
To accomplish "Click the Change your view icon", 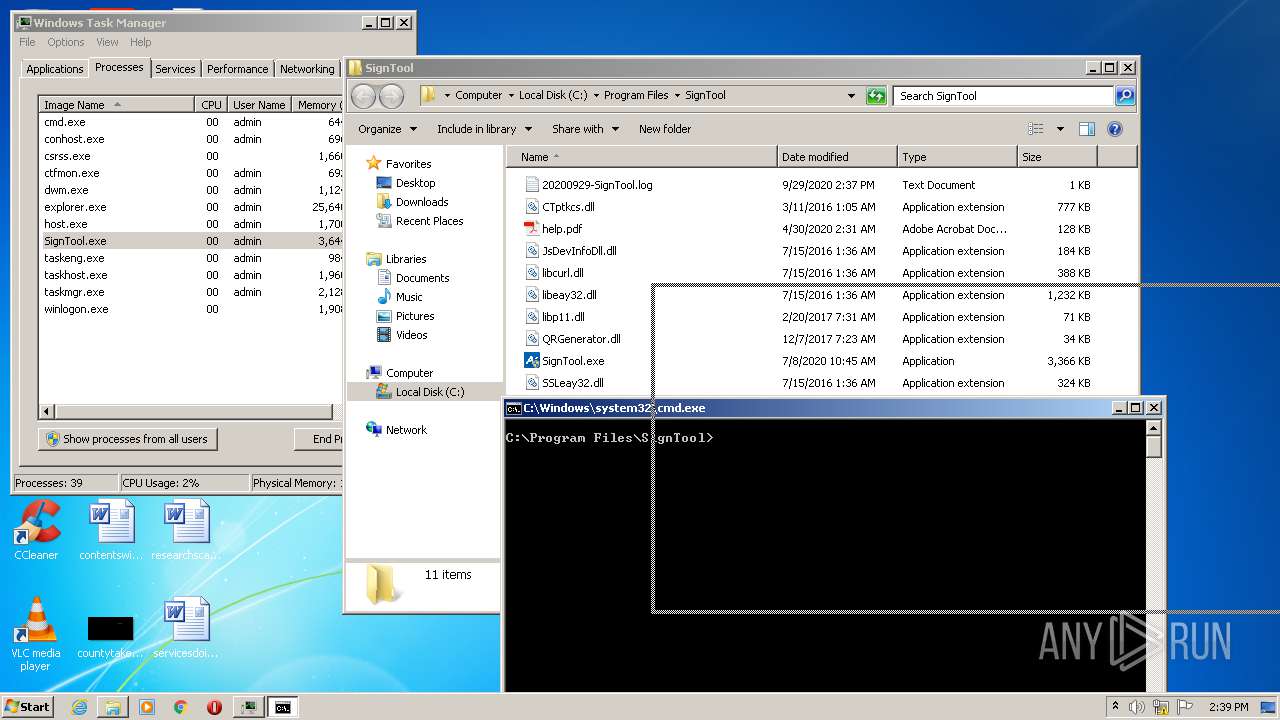I will (1036, 129).
